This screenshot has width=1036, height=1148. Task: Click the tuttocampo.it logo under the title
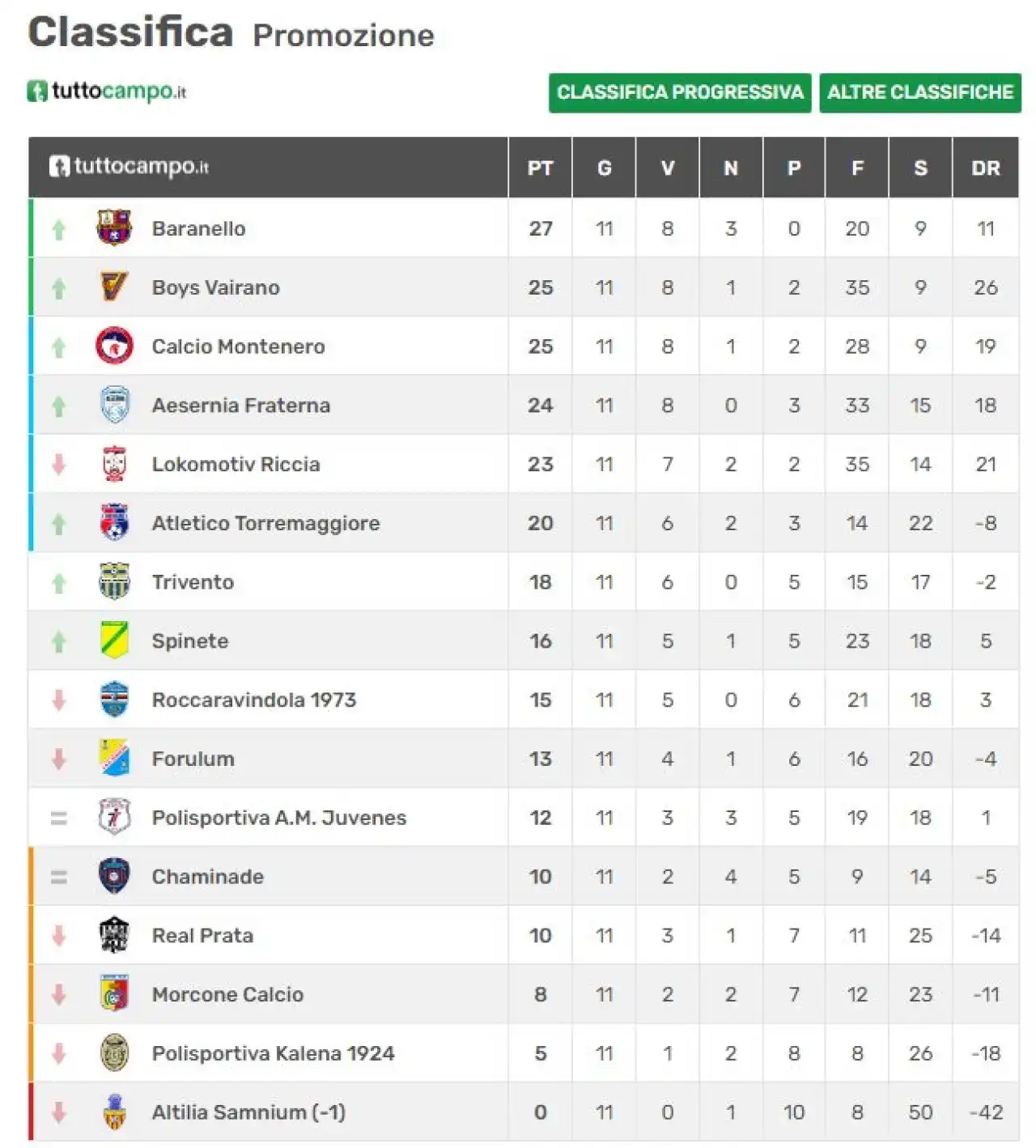pos(107,91)
